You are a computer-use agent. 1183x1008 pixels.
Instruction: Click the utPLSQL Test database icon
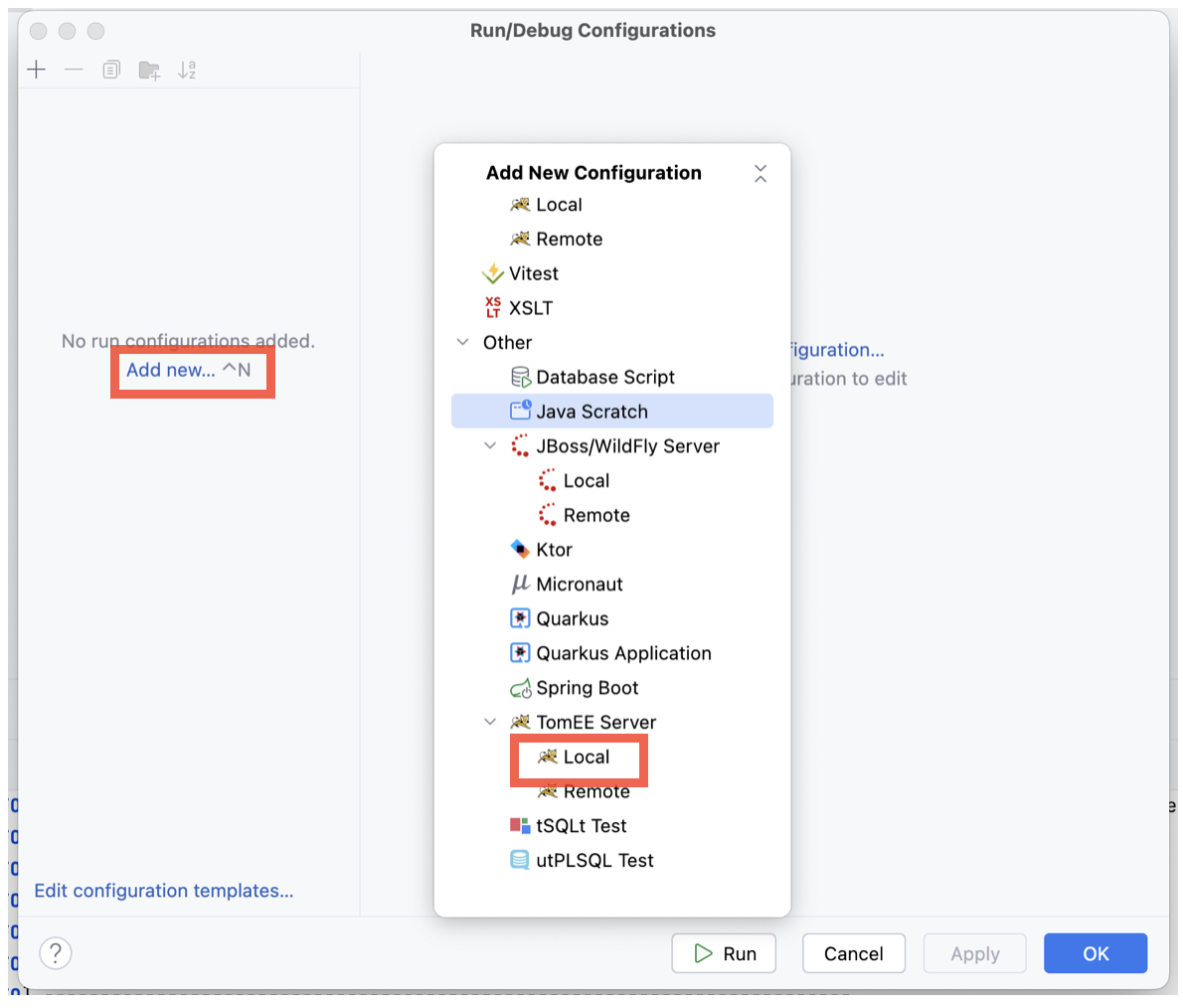tap(521, 859)
